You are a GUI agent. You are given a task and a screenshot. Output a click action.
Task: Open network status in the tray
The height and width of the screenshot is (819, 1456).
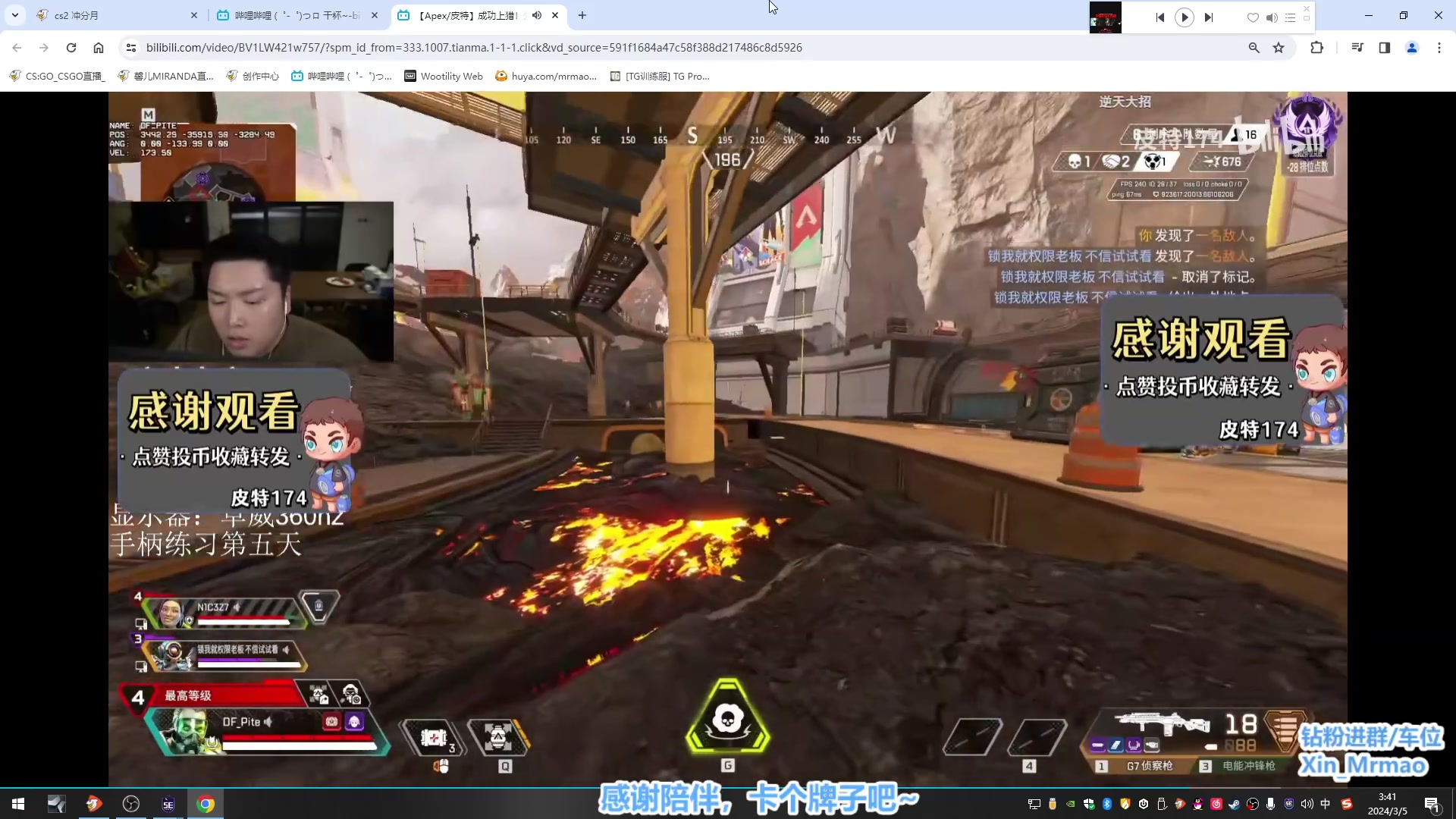[1034, 804]
